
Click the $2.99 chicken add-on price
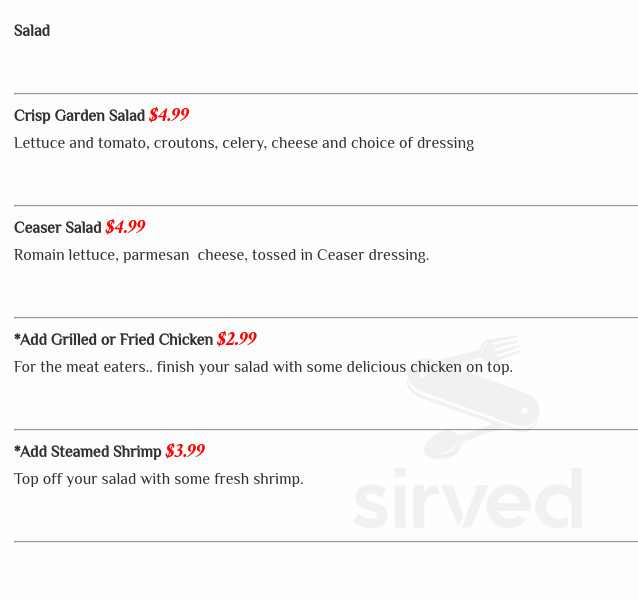(x=237, y=339)
